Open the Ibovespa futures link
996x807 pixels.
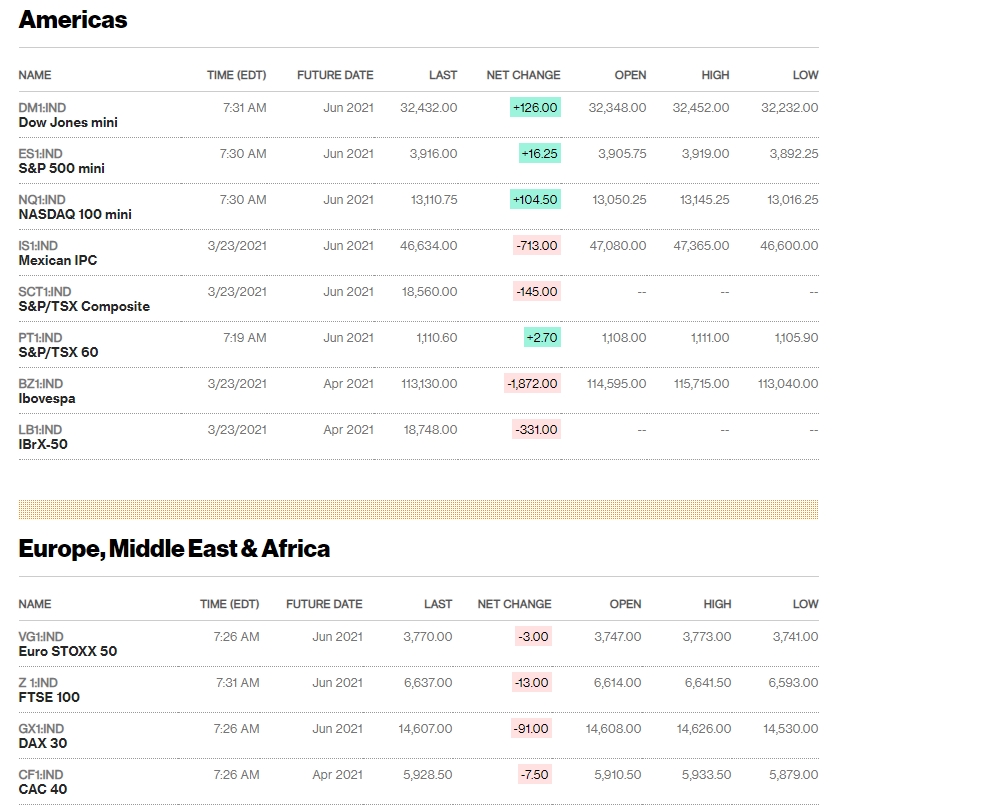pos(47,398)
